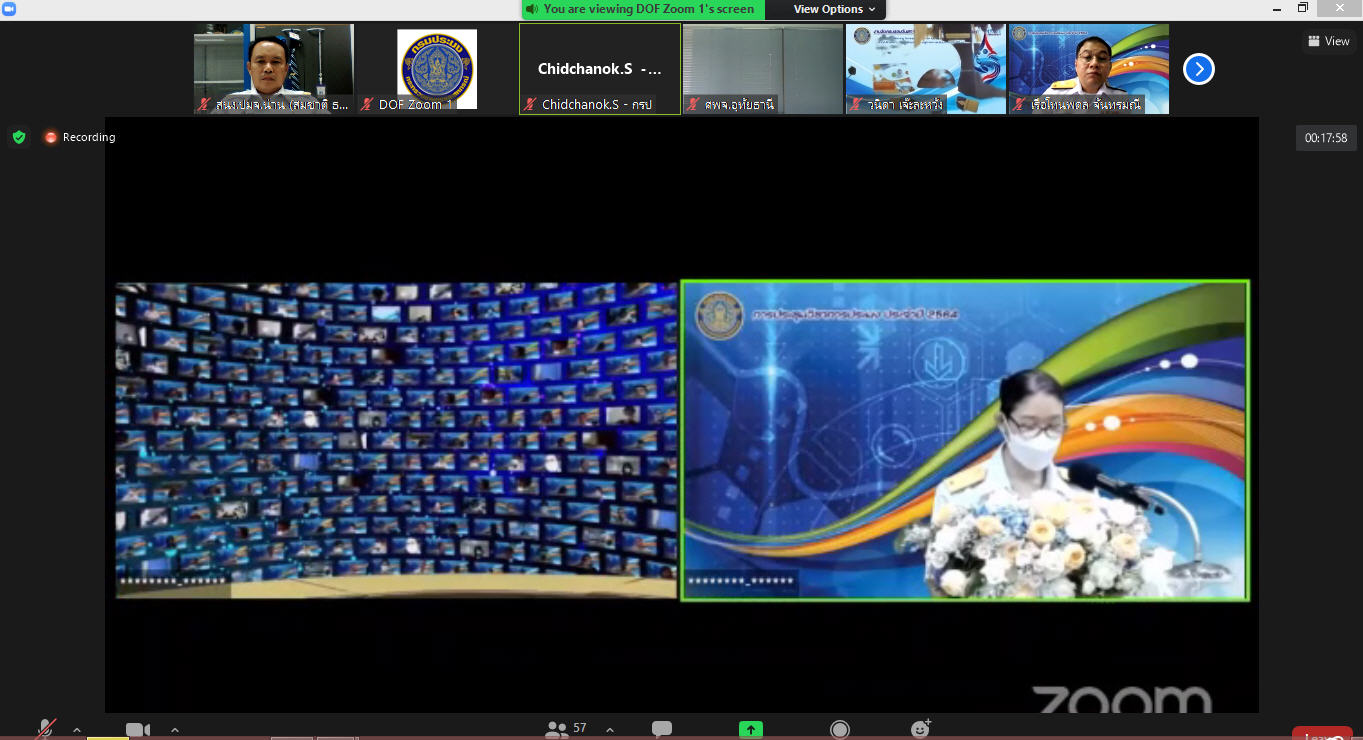Image resolution: width=1363 pixels, height=740 pixels.
Task: Unmute the microphone in the bottom toolbar
Action: tap(45, 730)
